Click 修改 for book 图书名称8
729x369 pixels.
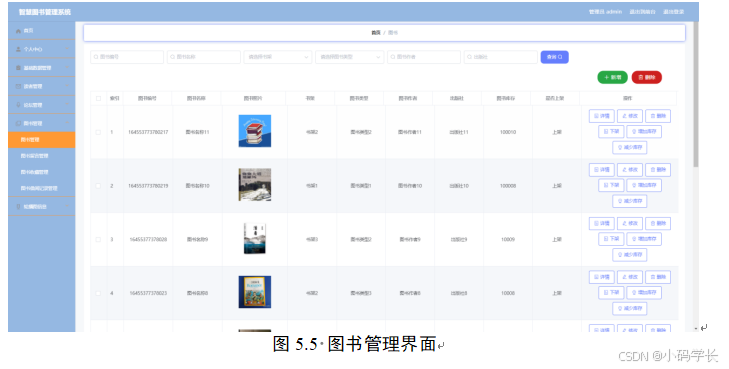coord(630,277)
